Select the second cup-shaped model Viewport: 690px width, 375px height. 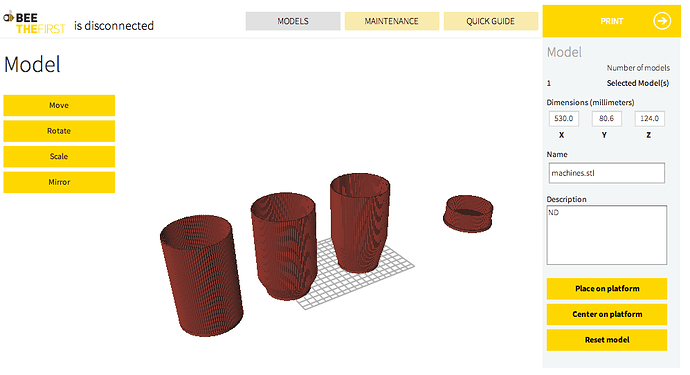[284, 246]
